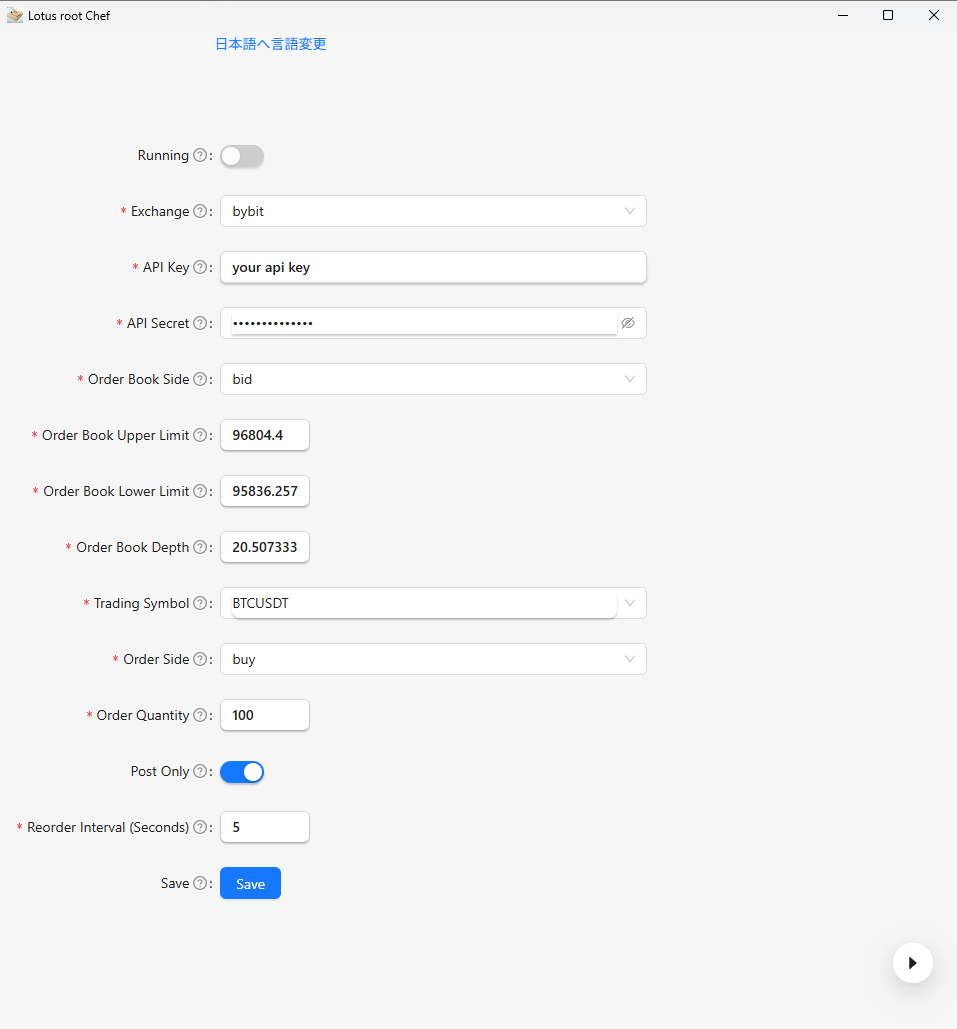Switch language via the Japanese link
The width and height of the screenshot is (957, 1029).
click(x=271, y=44)
